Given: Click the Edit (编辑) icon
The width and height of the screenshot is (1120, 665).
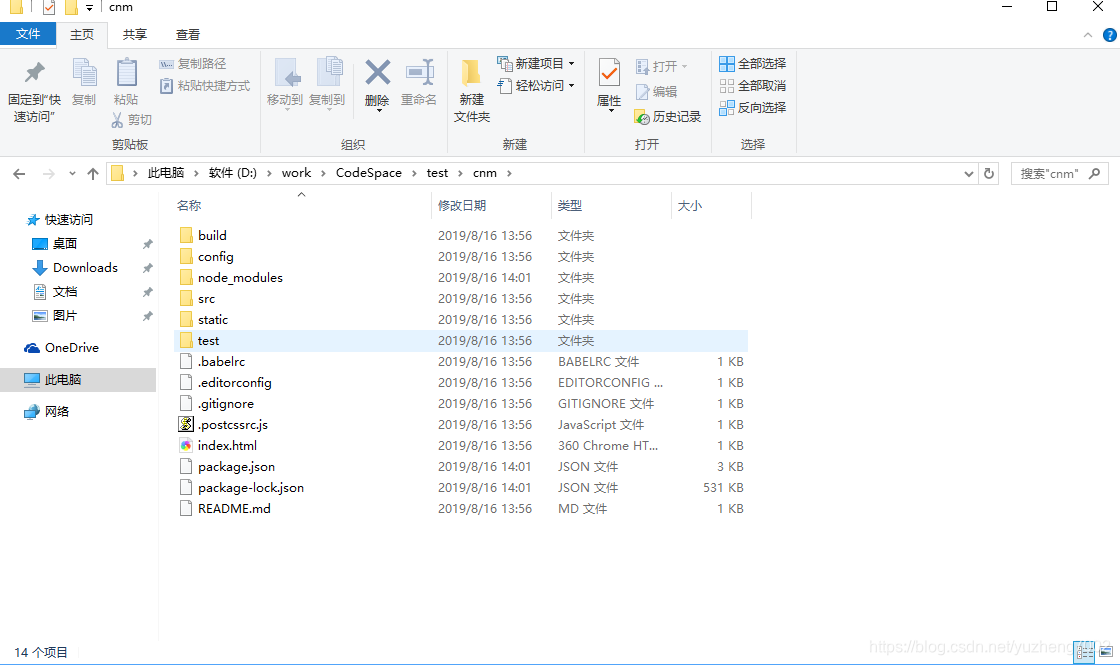Looking at the screenshot, I should pyautogui.click(x=642, y=91).
